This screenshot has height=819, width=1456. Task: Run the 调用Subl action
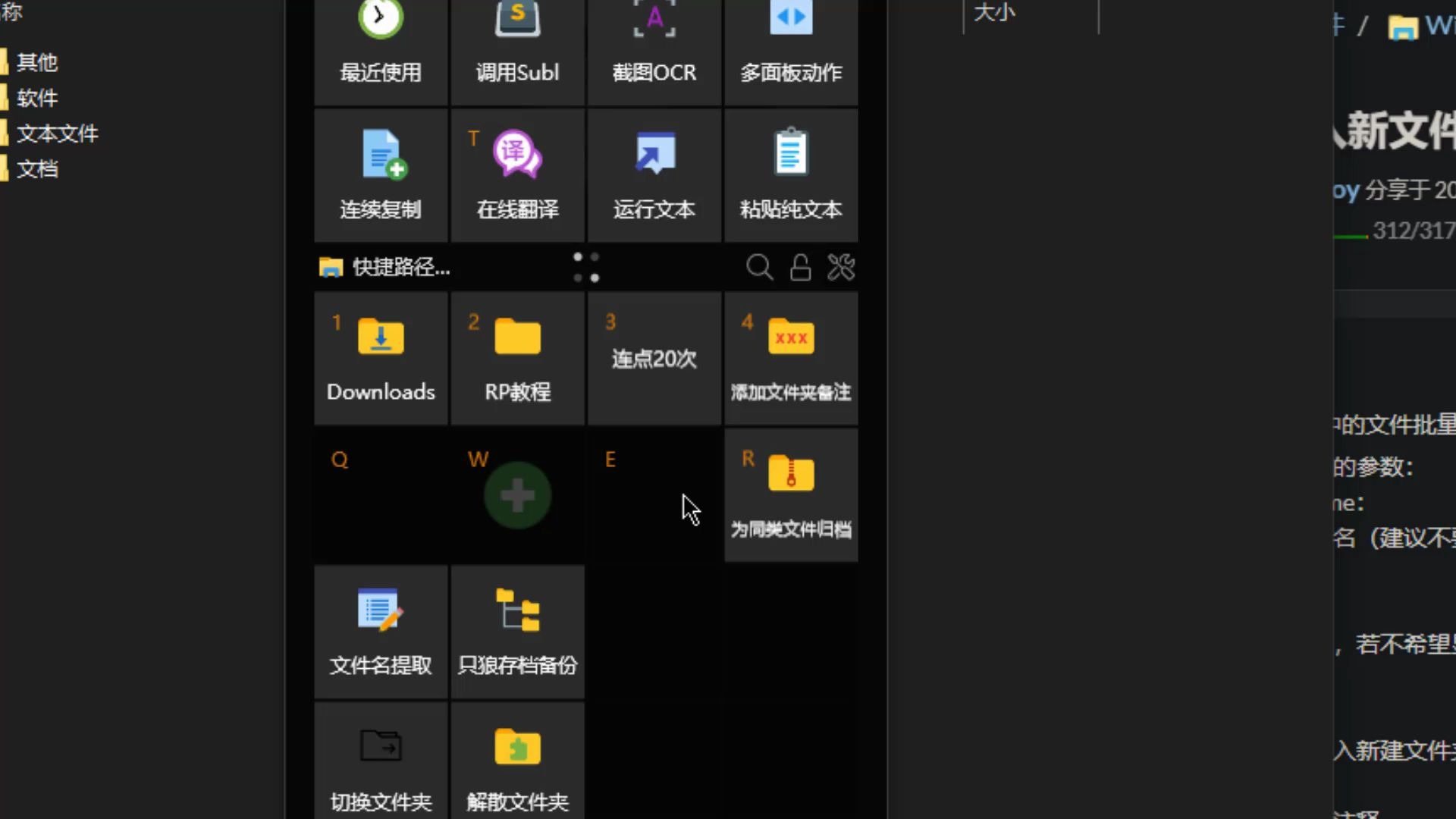[517, 45]
